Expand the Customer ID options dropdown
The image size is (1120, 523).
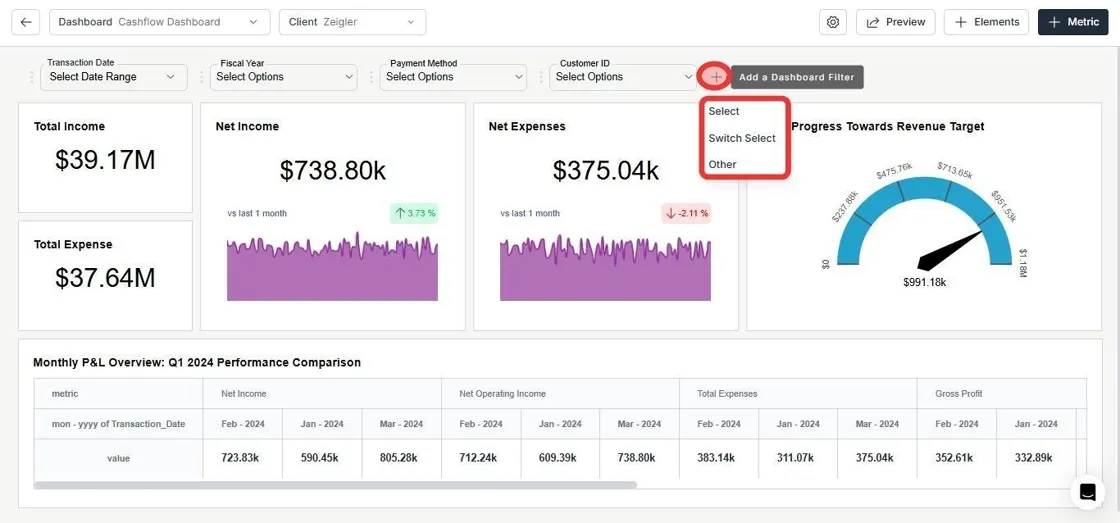(623, 77)
